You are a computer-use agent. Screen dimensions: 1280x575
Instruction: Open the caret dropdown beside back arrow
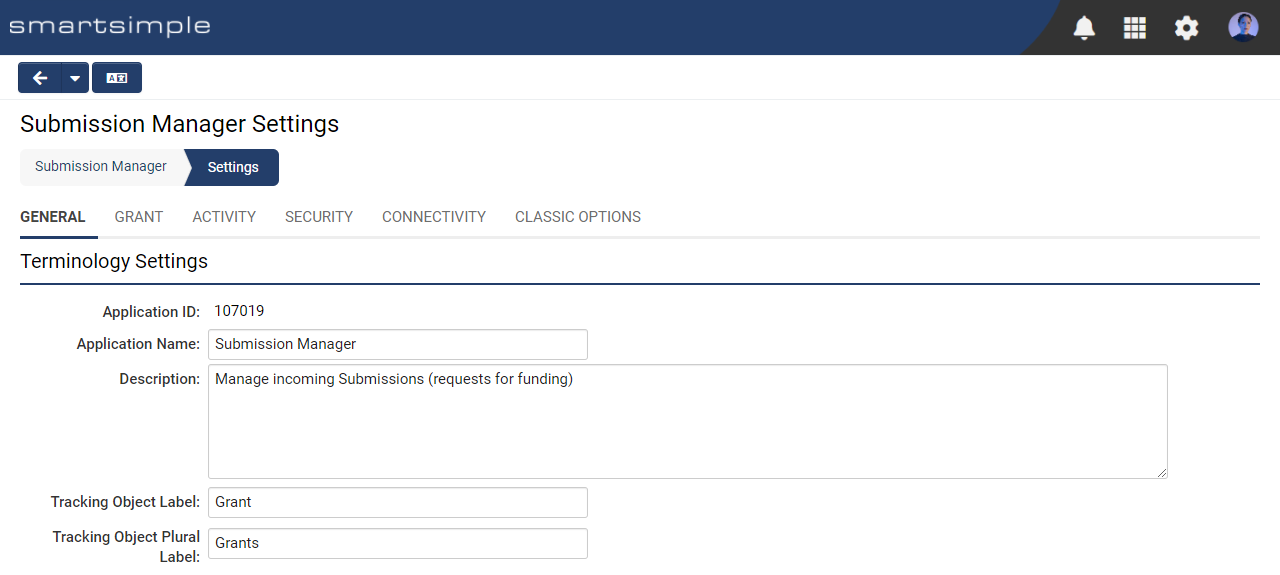[75, 78]
